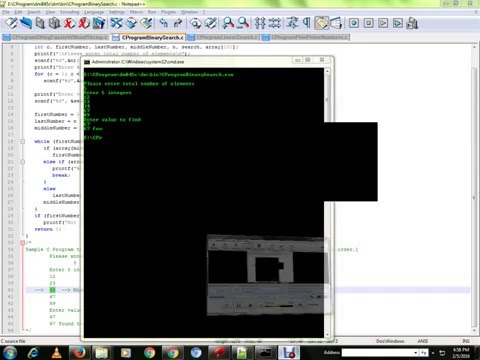
Task: Save recorded macro toolbar icon
Action: (412, 23)
